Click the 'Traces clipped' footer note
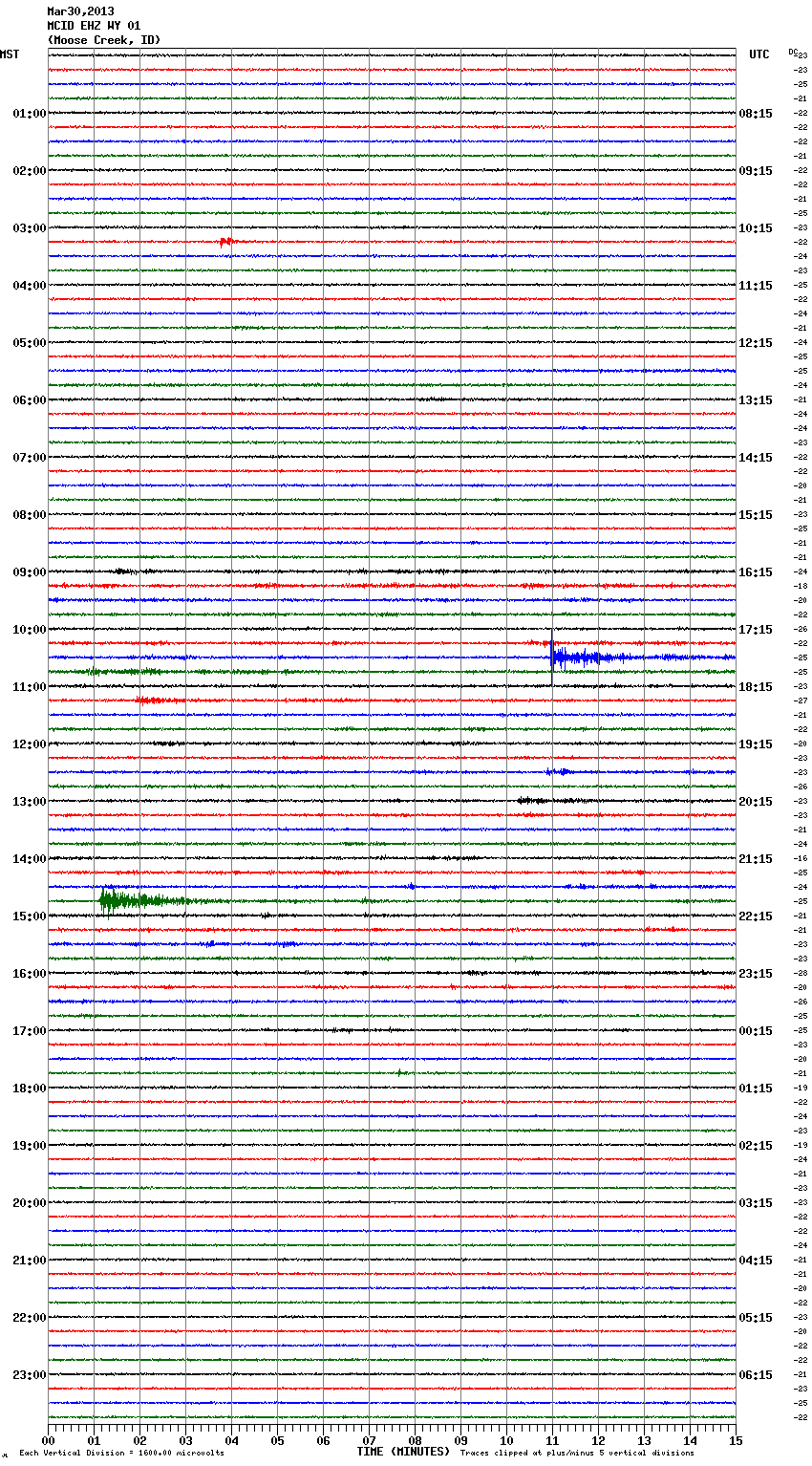812x1466 pixels. [x=577, y=1454]
